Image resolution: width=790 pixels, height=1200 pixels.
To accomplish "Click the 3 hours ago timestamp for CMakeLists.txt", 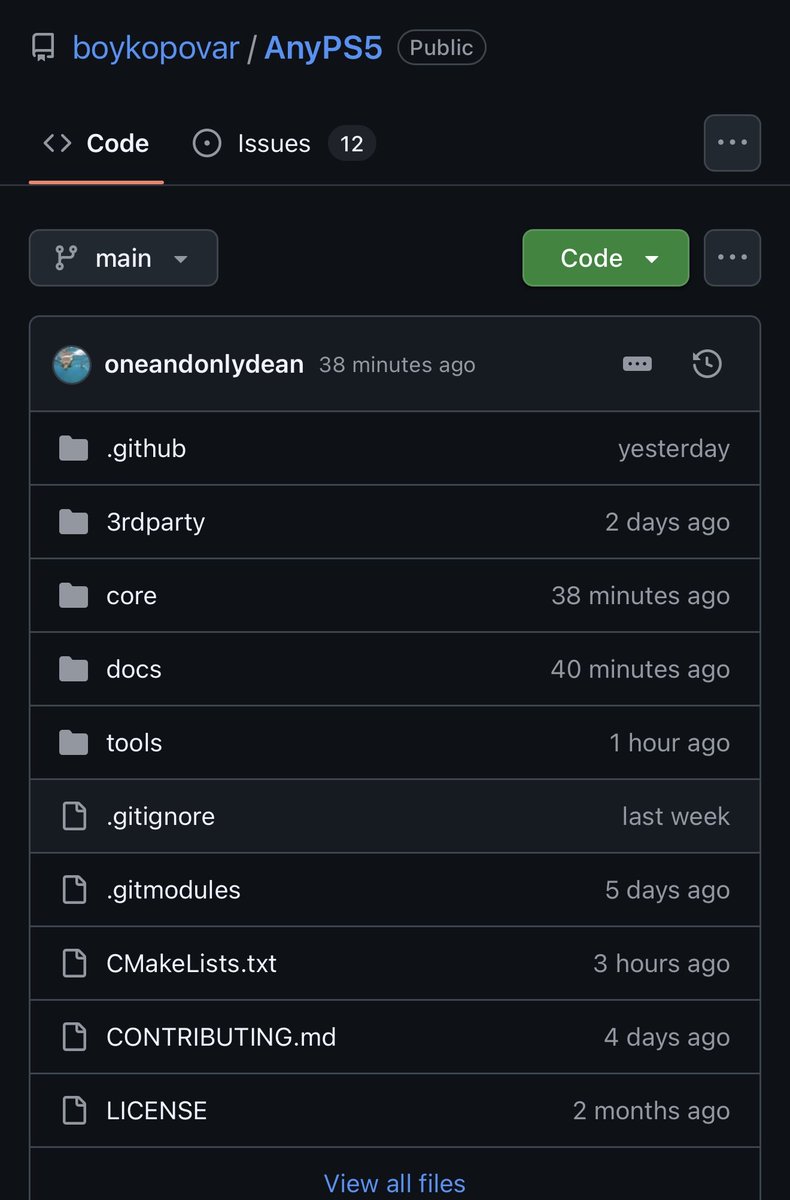I will tap(661, 963).
